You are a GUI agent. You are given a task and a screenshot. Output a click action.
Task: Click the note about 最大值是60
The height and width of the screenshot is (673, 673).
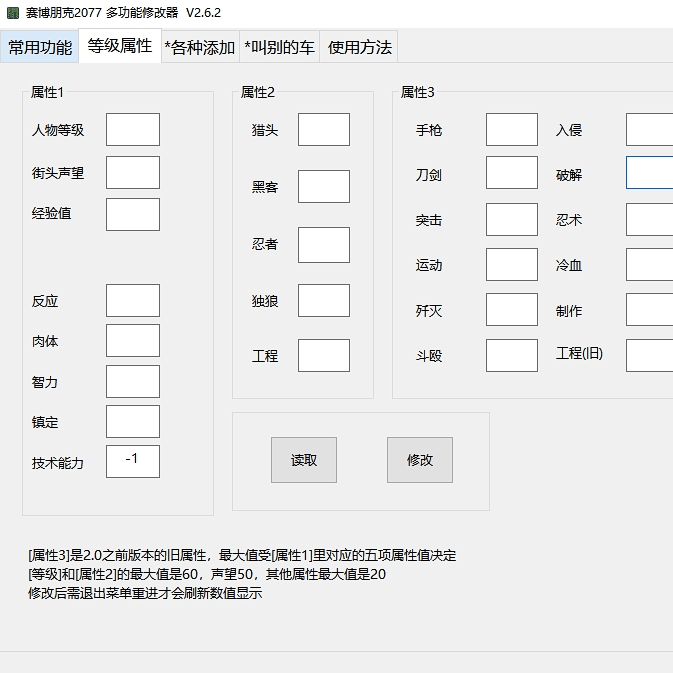(x=207, y=574)
